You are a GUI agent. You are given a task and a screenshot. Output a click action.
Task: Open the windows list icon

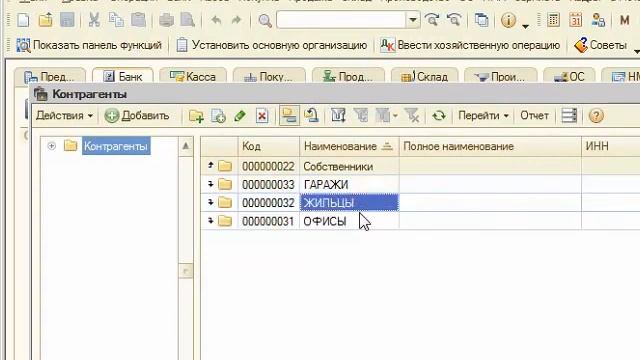coord(482,20)
